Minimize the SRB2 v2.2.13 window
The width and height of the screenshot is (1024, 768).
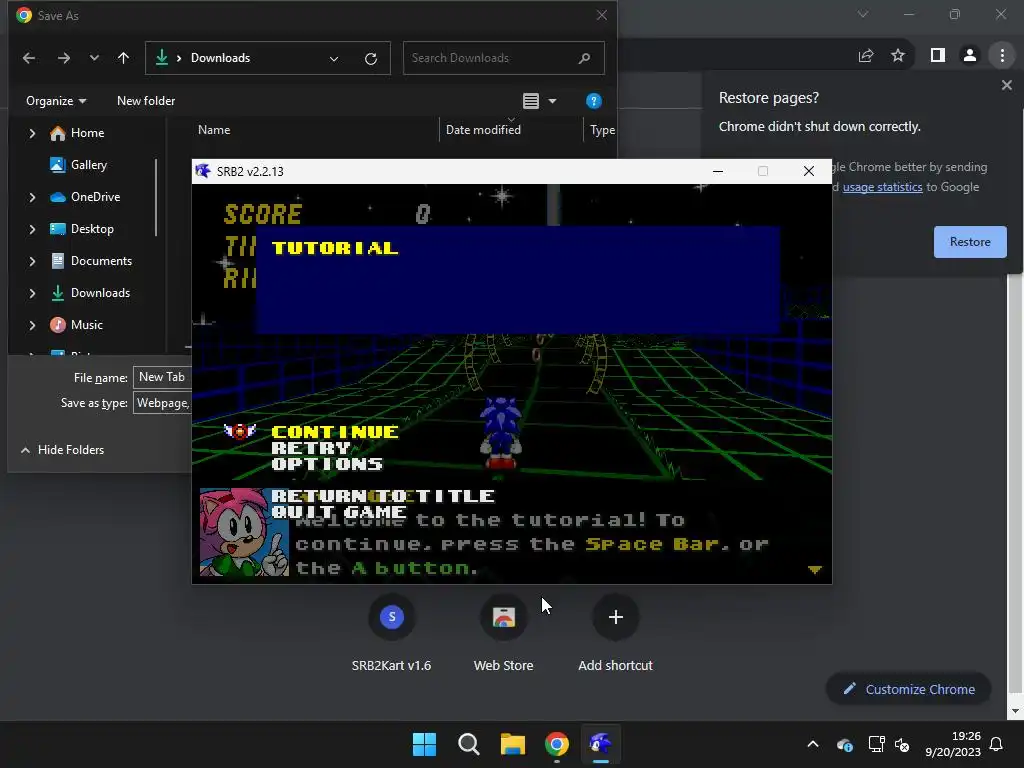tap(718, 171)
